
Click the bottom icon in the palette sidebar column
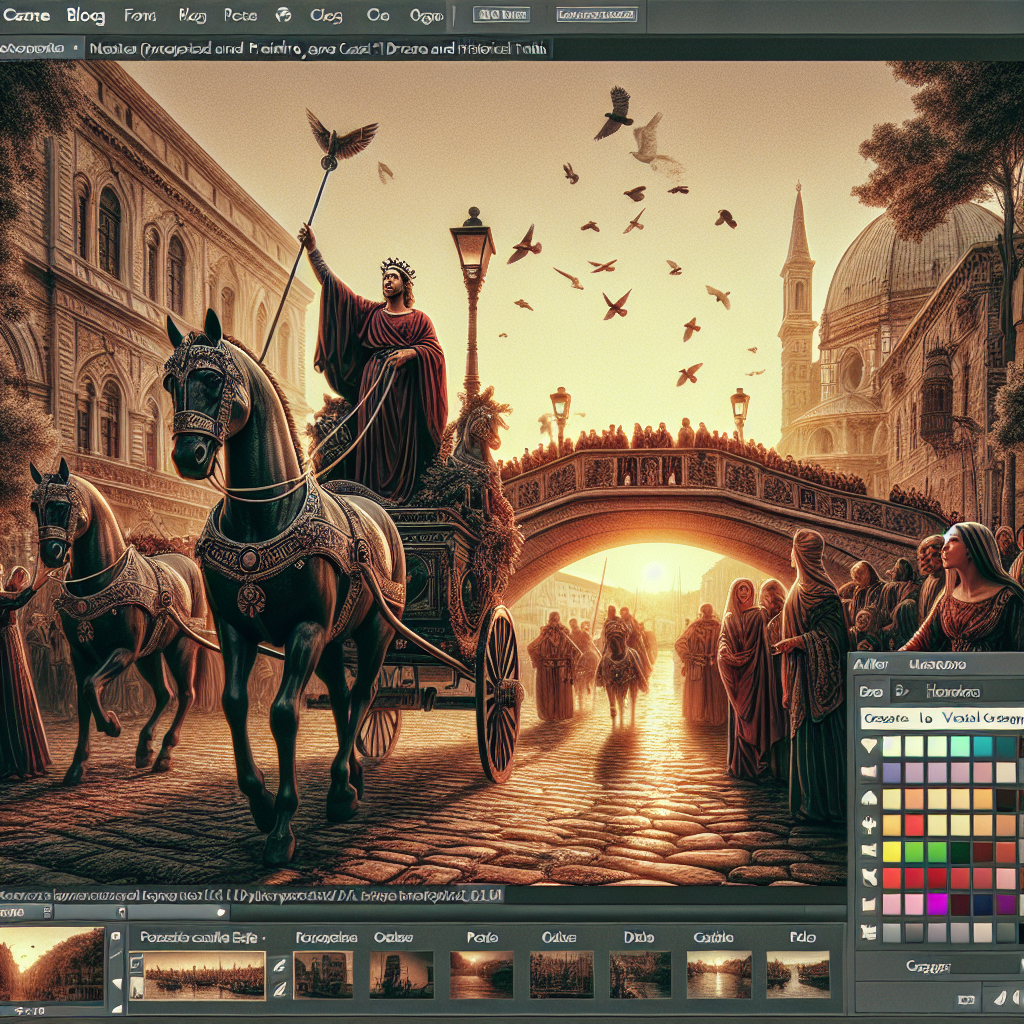pos(867,932)
